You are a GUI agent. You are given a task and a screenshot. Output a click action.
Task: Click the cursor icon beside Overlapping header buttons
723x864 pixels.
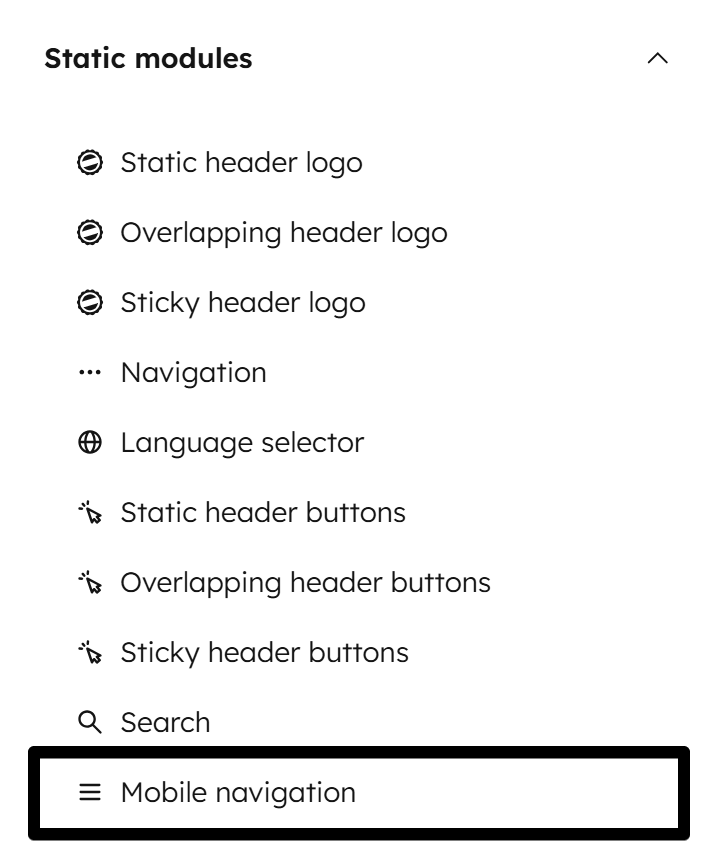[92, 582]
